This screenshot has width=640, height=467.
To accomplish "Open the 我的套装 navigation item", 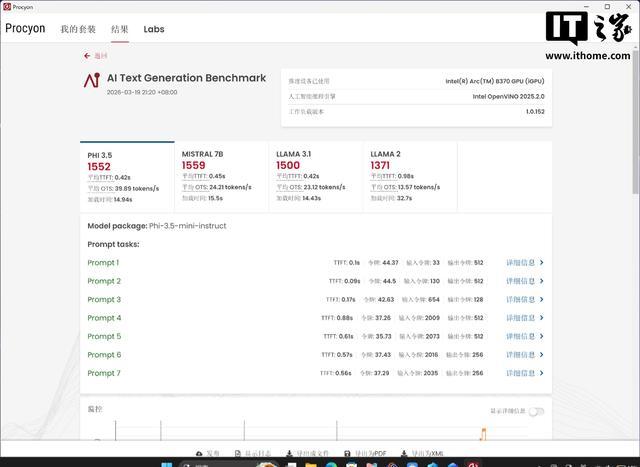I will tap(78, 29).
